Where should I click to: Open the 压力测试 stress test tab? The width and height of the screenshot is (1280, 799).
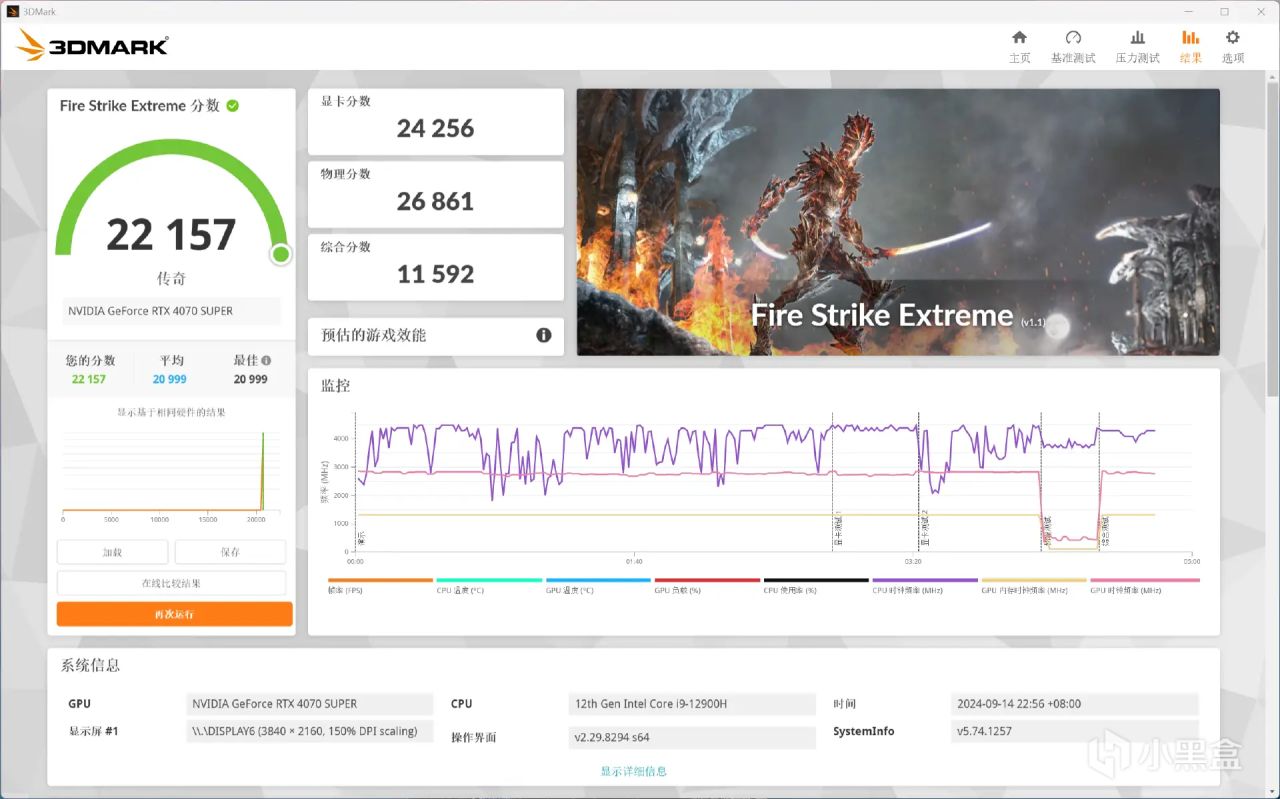point(1137,46)
